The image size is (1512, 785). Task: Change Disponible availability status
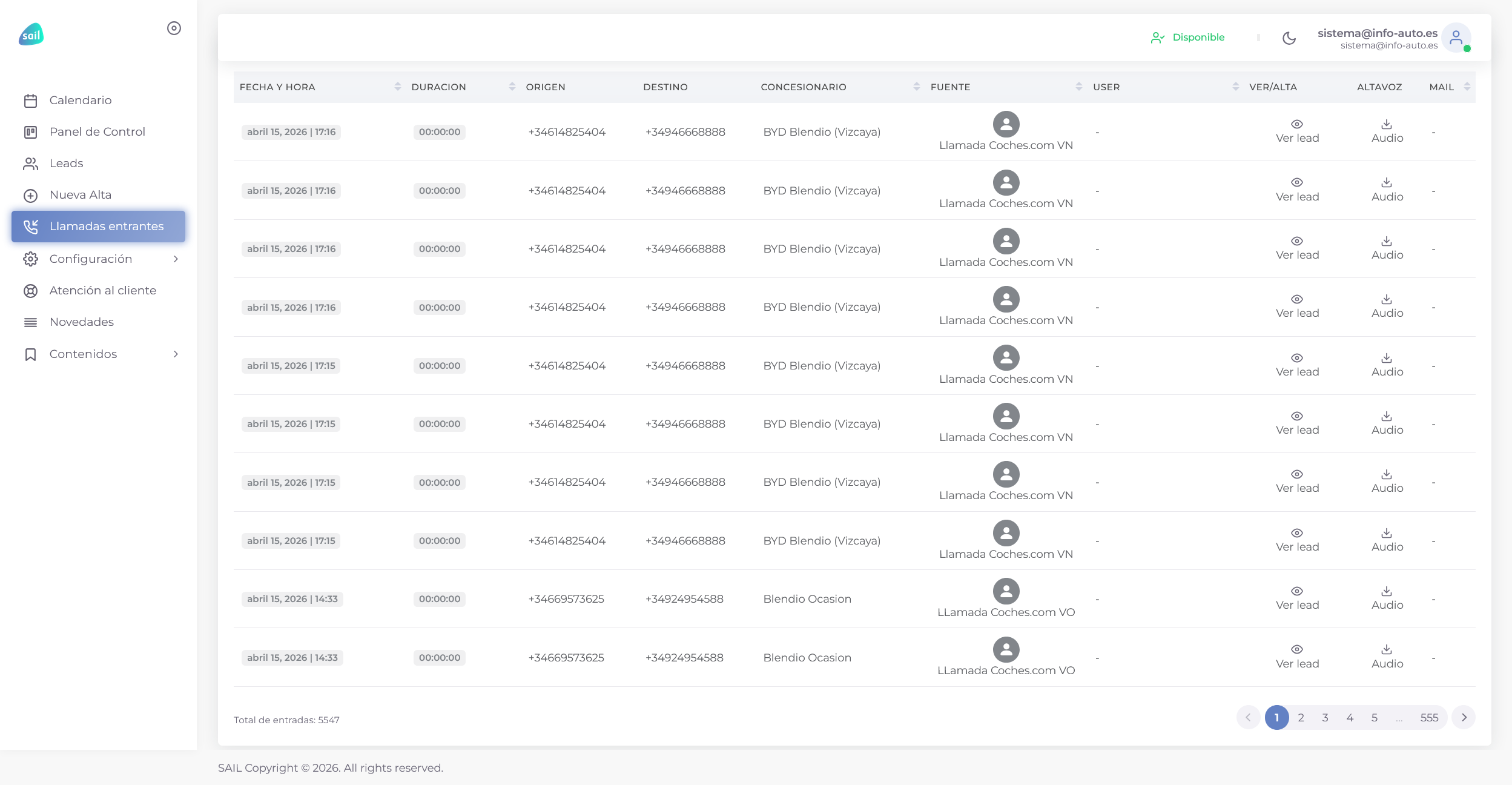1187,38
